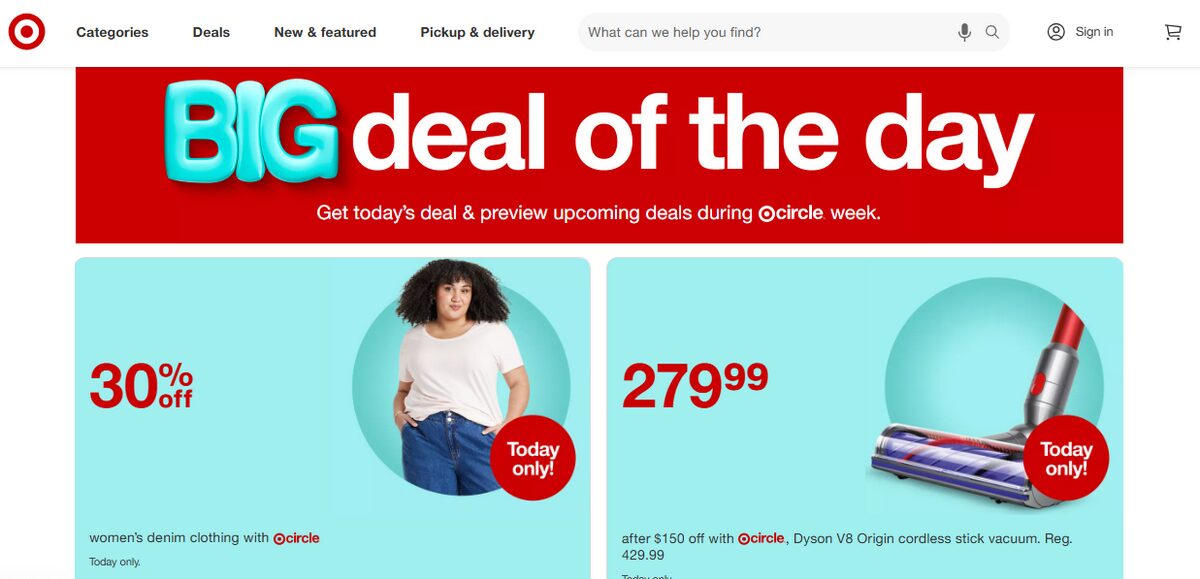Open the Dyson V8 Origin vacuum deal
Screen dimensions: 1200x579
click(x=865, y=400)
